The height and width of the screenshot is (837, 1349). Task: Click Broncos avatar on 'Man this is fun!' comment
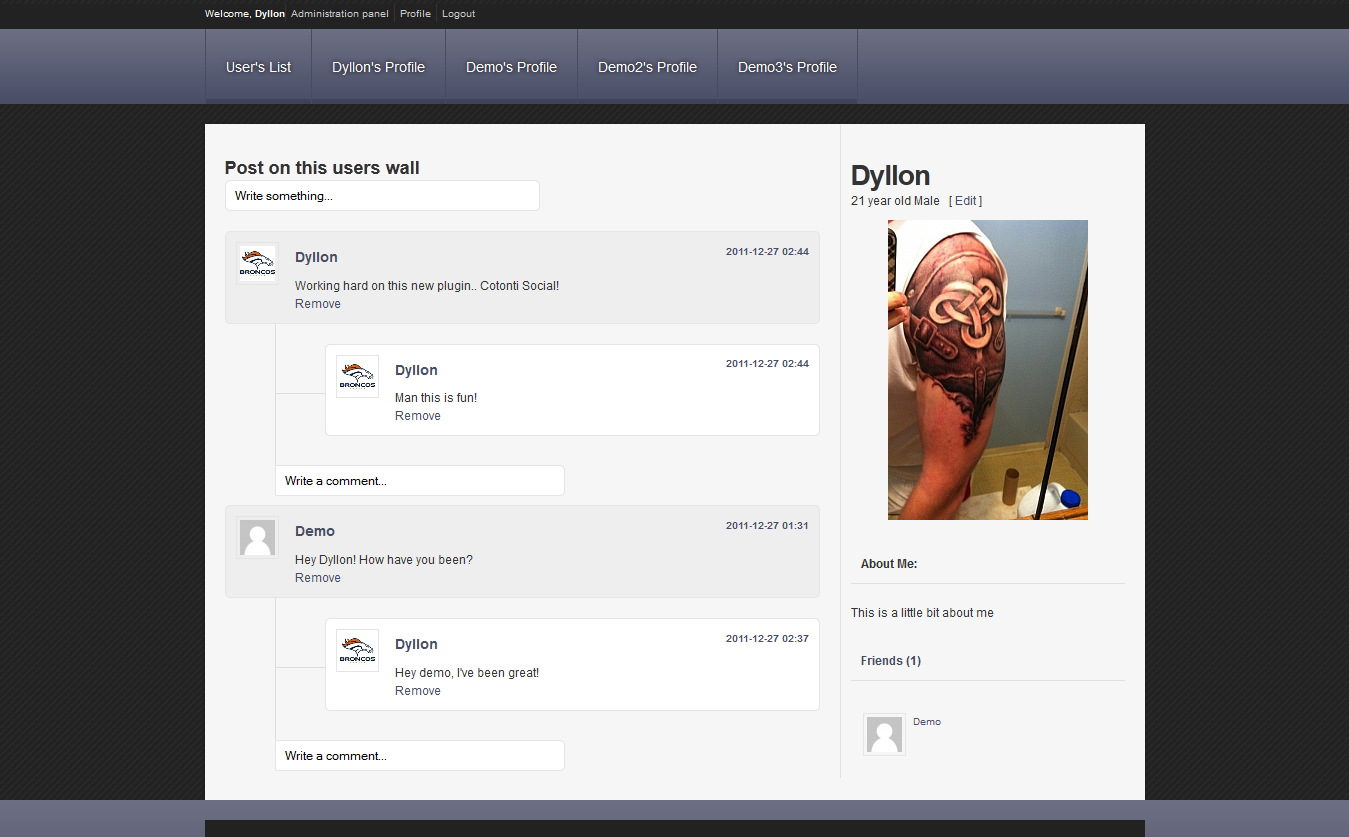357,377
